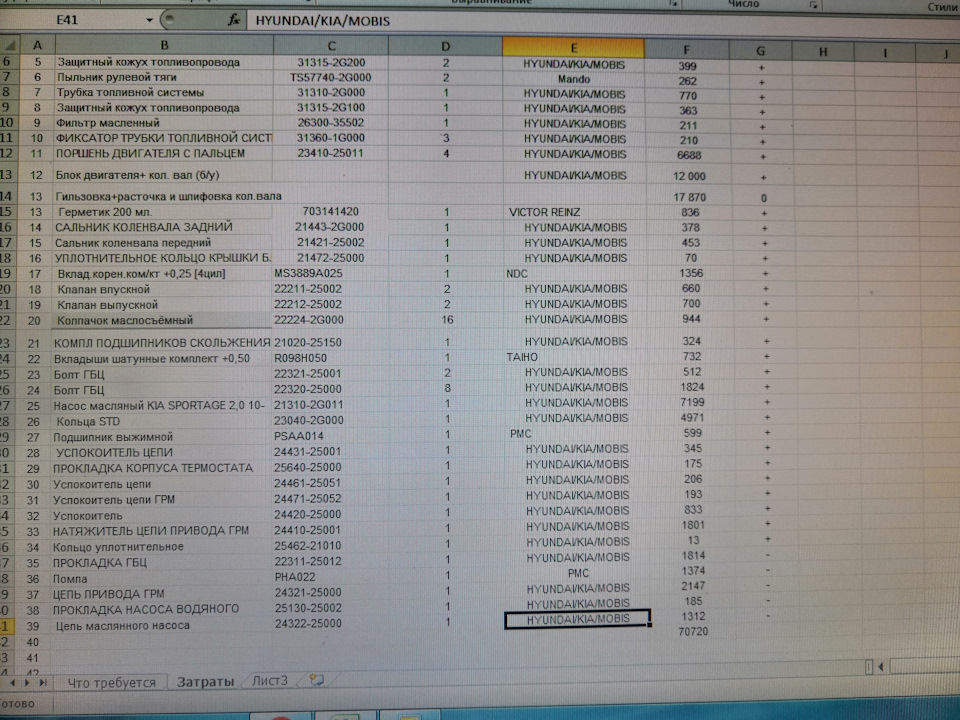Click the Name Box showing E41

(67, 20)
